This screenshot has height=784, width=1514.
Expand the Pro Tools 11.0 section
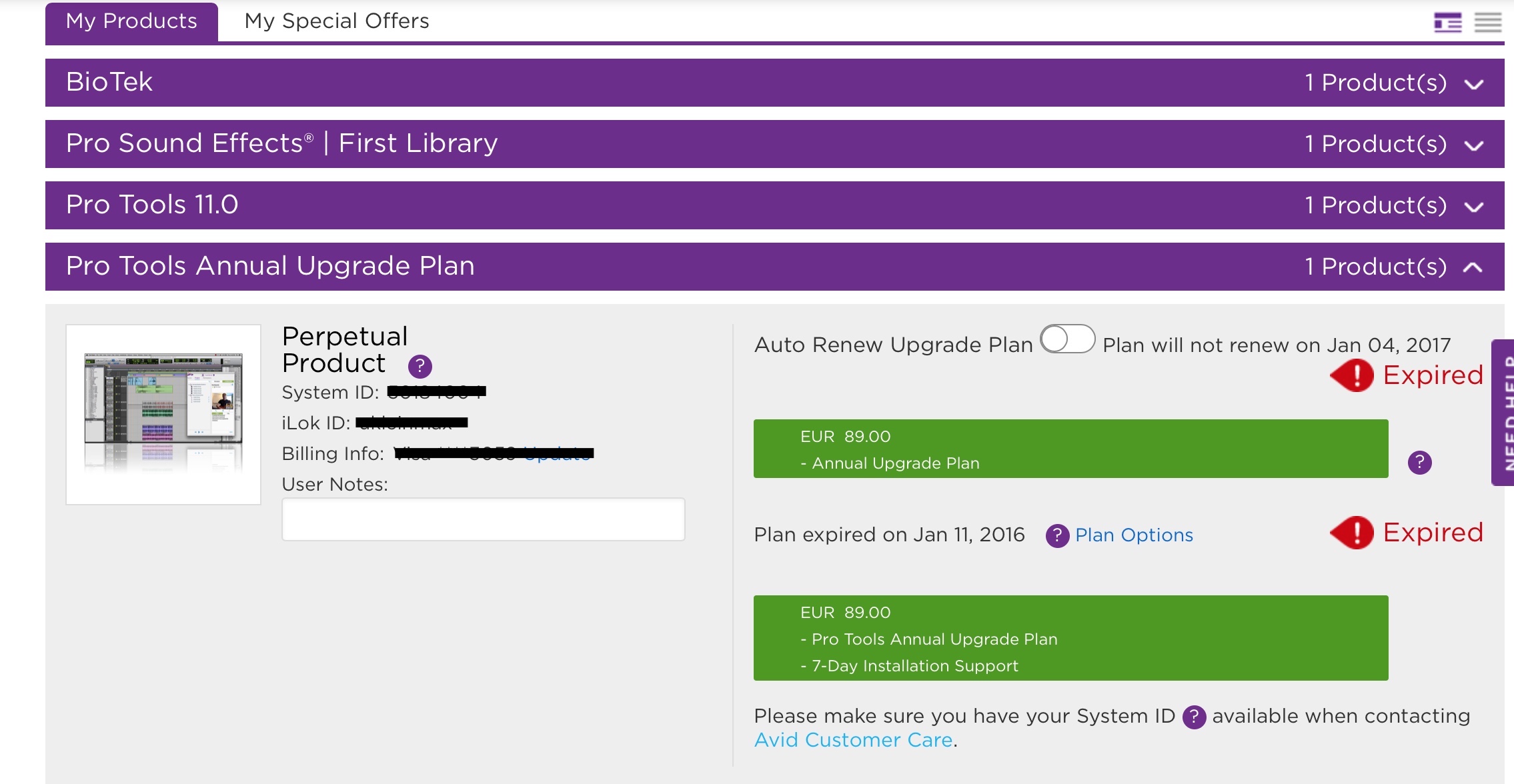[1473, 207]
